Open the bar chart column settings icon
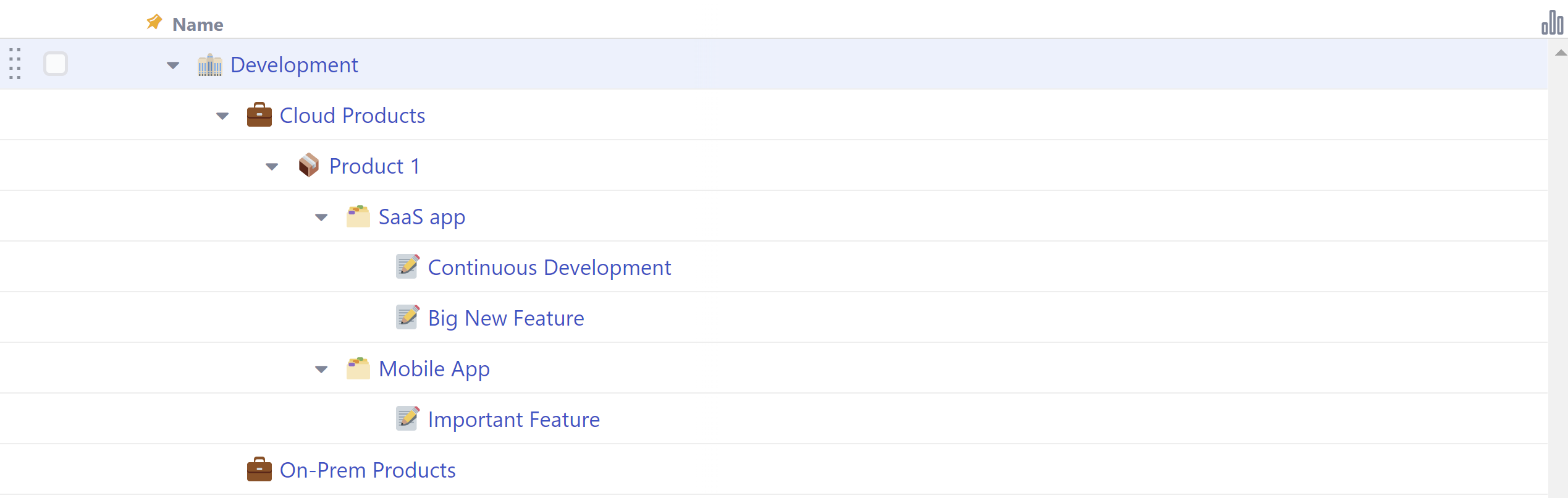The width and height of the screenshot is (1568, 498). (1551, 23)
